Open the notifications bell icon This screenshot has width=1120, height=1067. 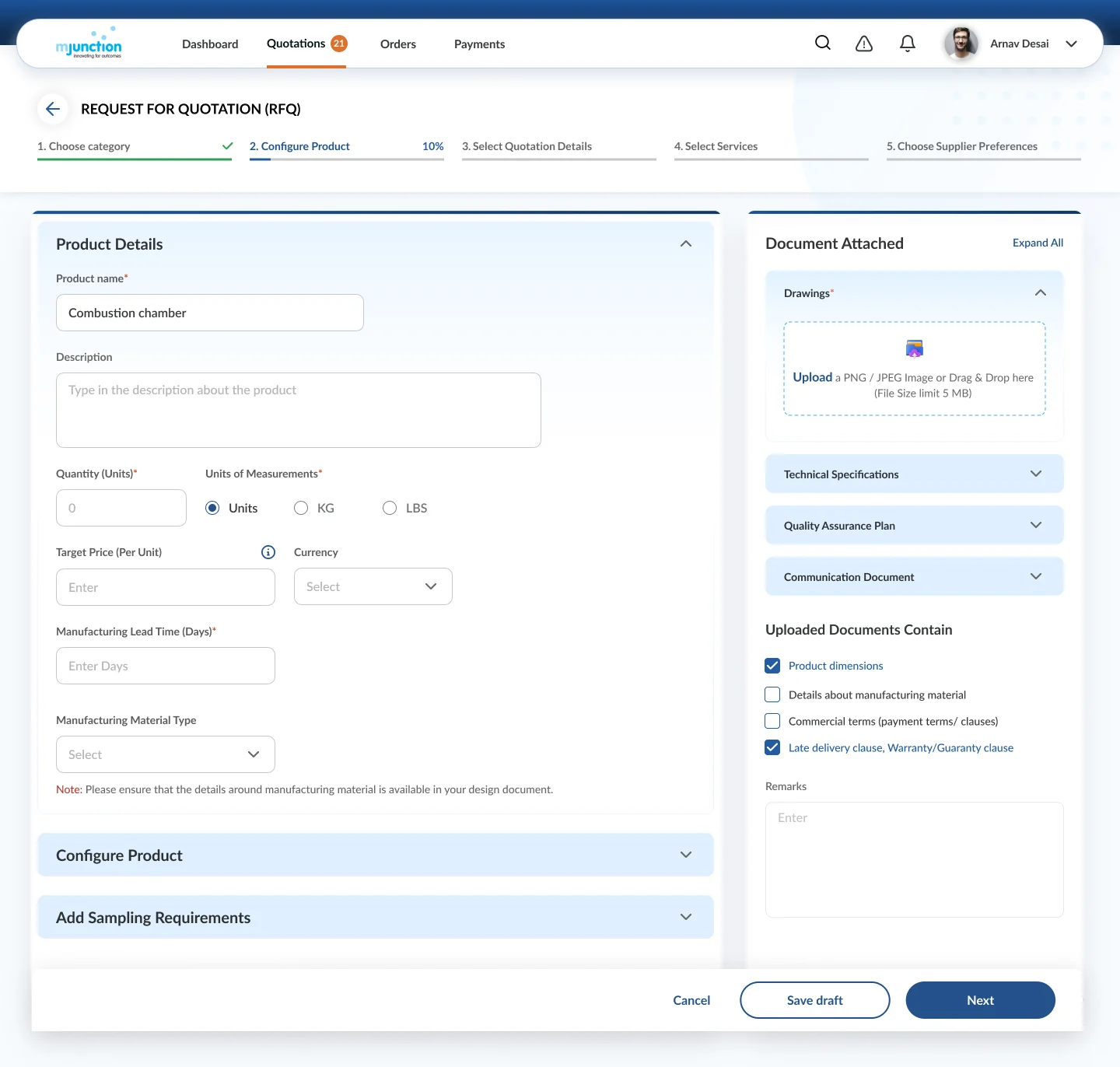coord(908,44)
